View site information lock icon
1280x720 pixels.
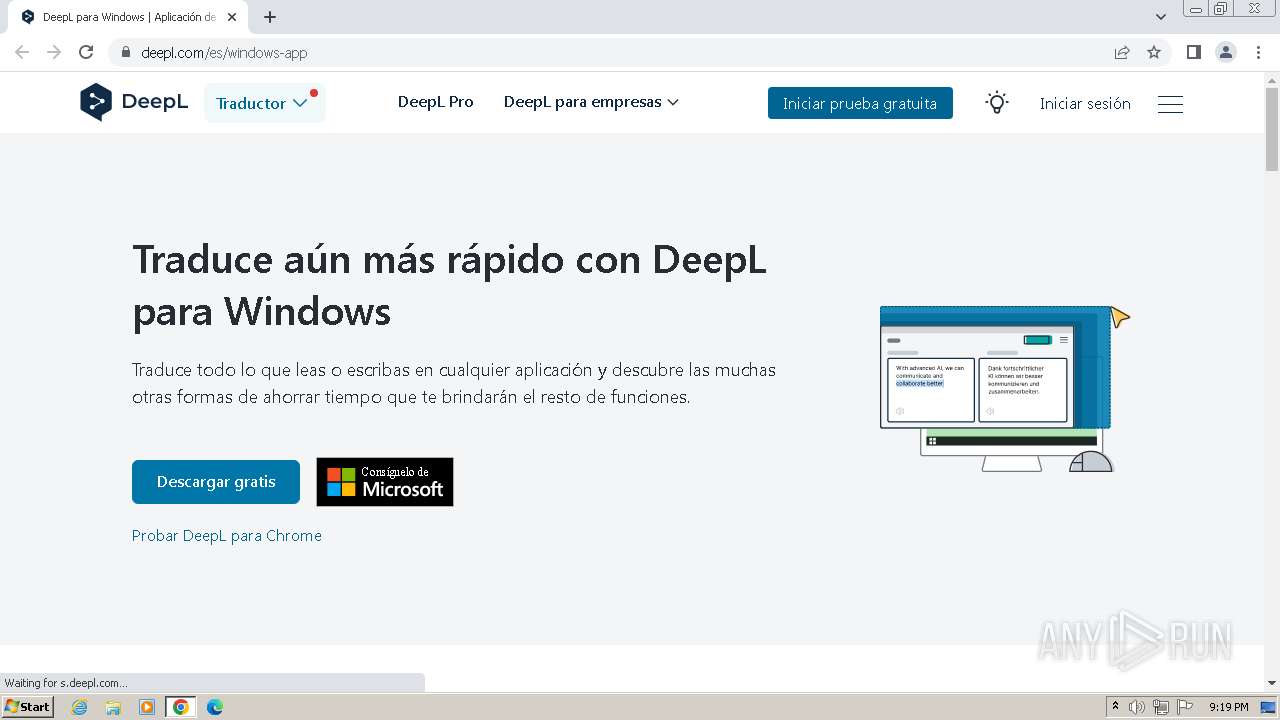(126, 53)
